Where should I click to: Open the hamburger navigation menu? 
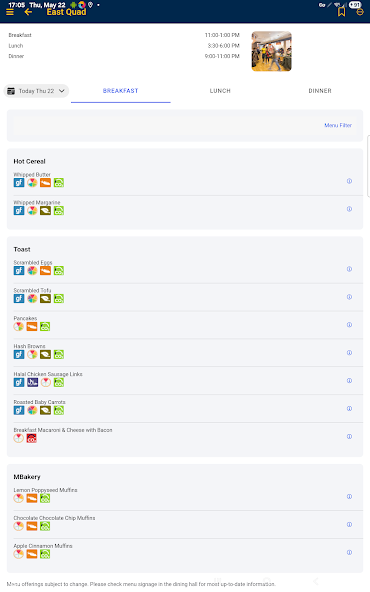click(x=10, y=12)
